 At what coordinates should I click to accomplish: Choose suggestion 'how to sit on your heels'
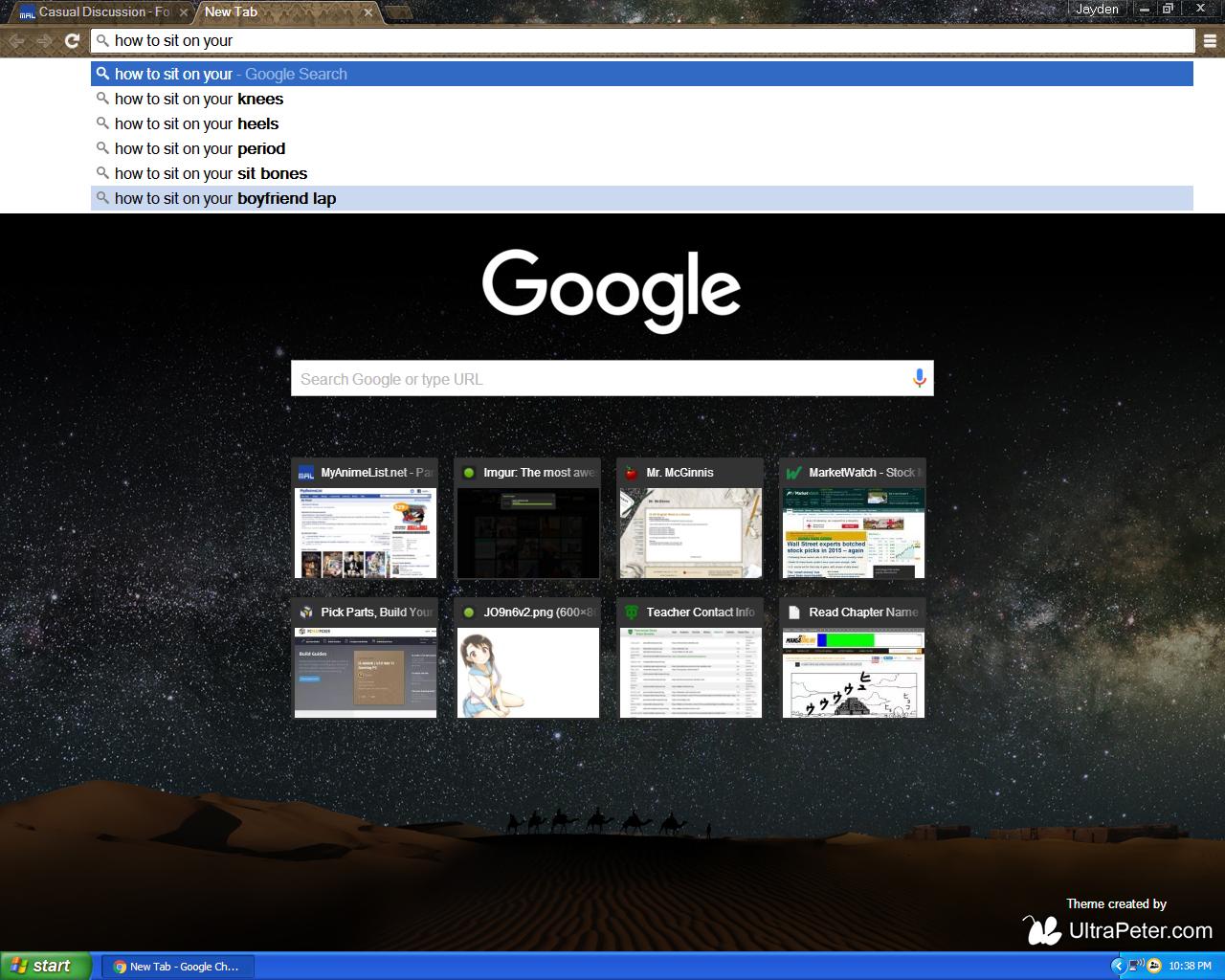tap(197, 123)
